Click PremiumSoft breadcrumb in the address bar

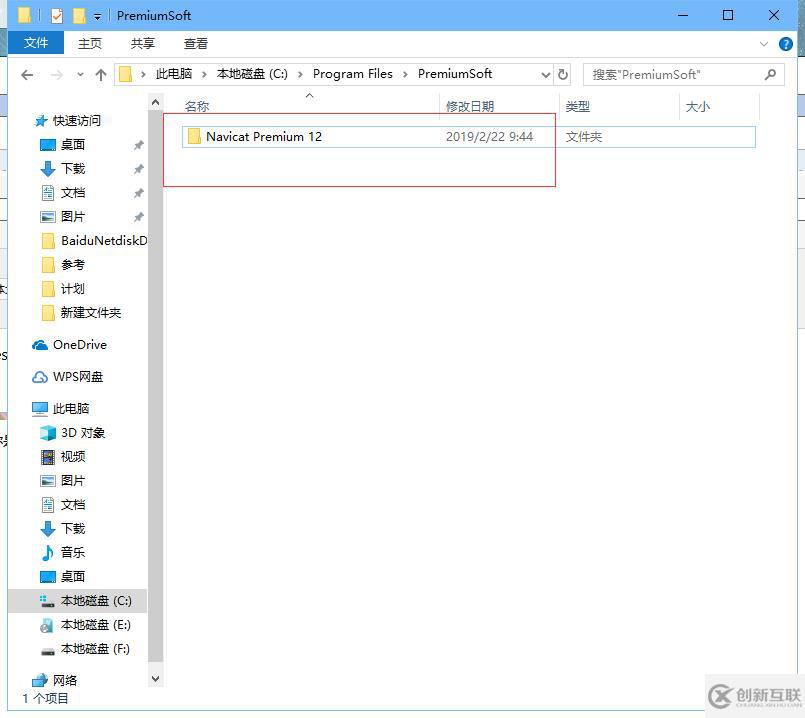coord(455,74)
